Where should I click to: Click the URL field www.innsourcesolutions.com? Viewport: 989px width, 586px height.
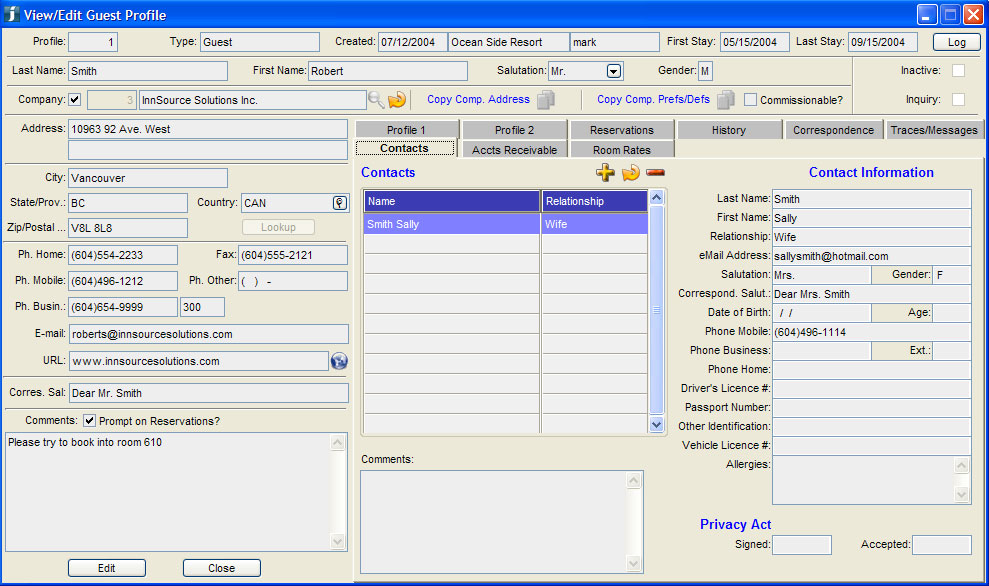pos(199,361)
